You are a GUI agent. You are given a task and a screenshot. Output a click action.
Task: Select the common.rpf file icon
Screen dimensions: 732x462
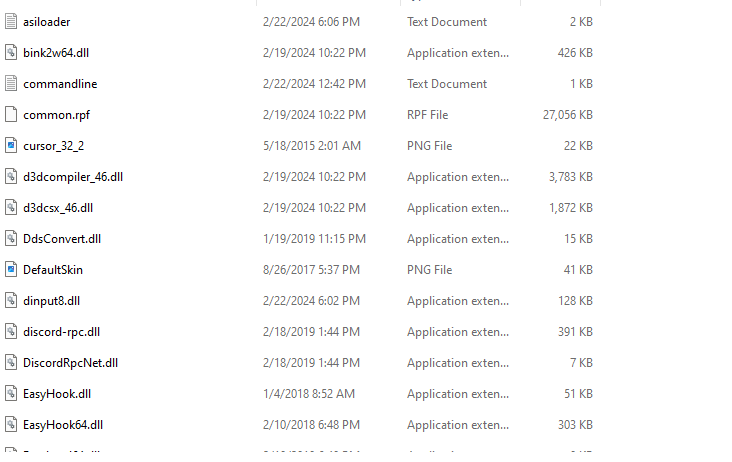click(11, 115)
